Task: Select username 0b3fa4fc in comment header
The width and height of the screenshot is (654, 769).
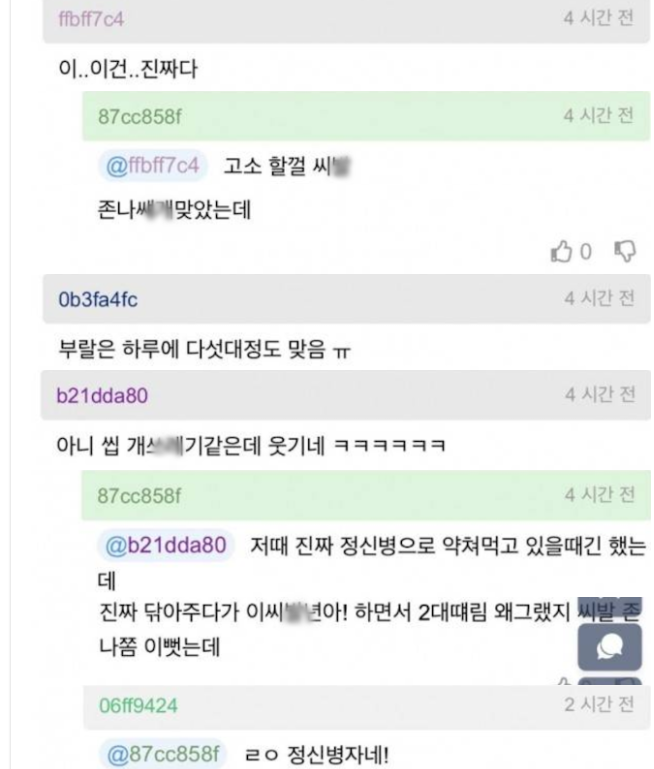Action: pos(98,299)
